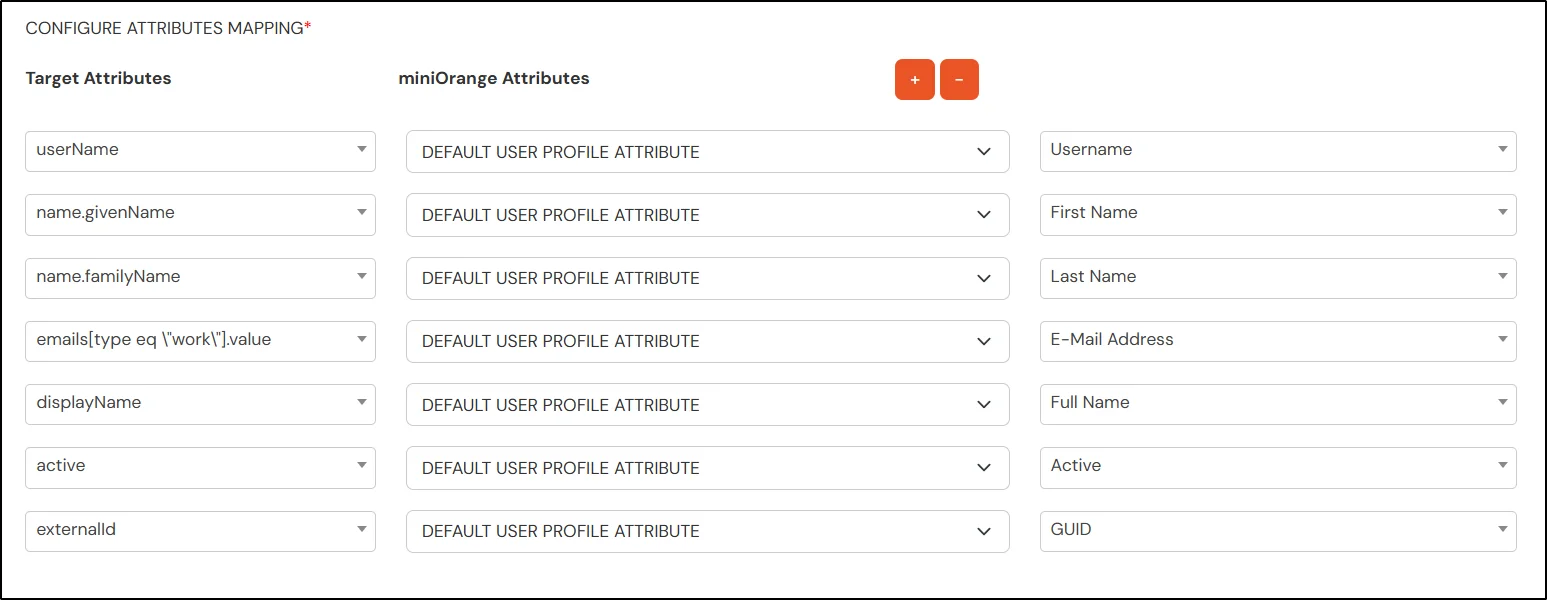Expand profile attribute type dropdown in active row
This screenshot has height=600, width=1547.
708,468
